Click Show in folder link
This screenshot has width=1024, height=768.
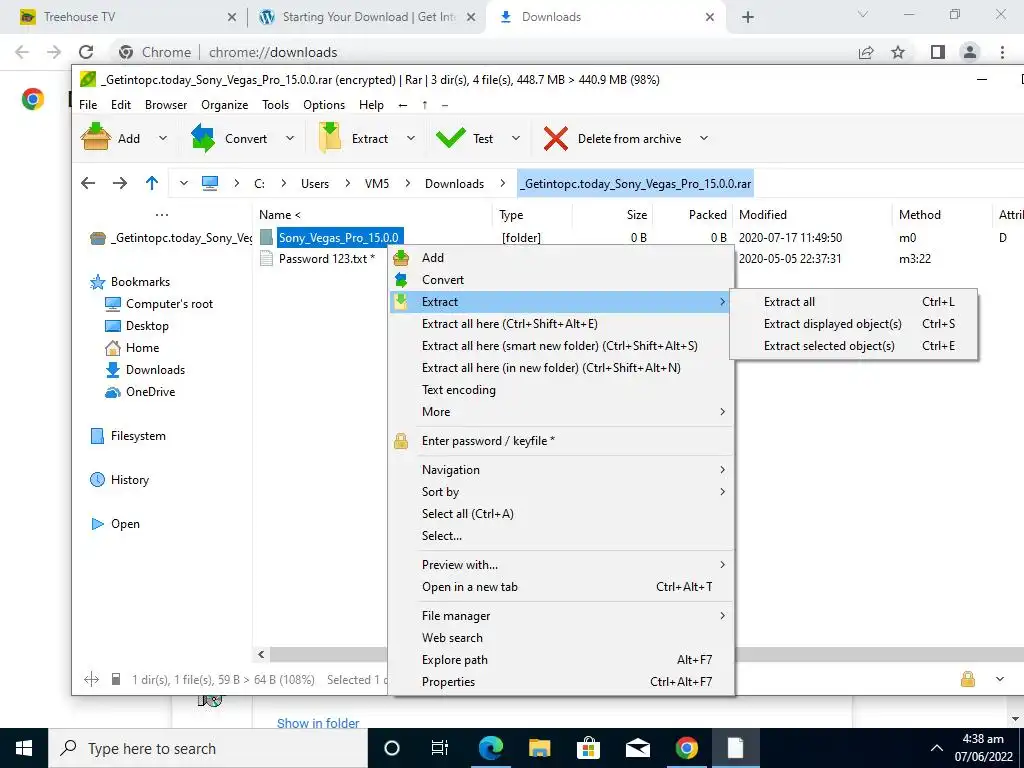coord(318,723)
